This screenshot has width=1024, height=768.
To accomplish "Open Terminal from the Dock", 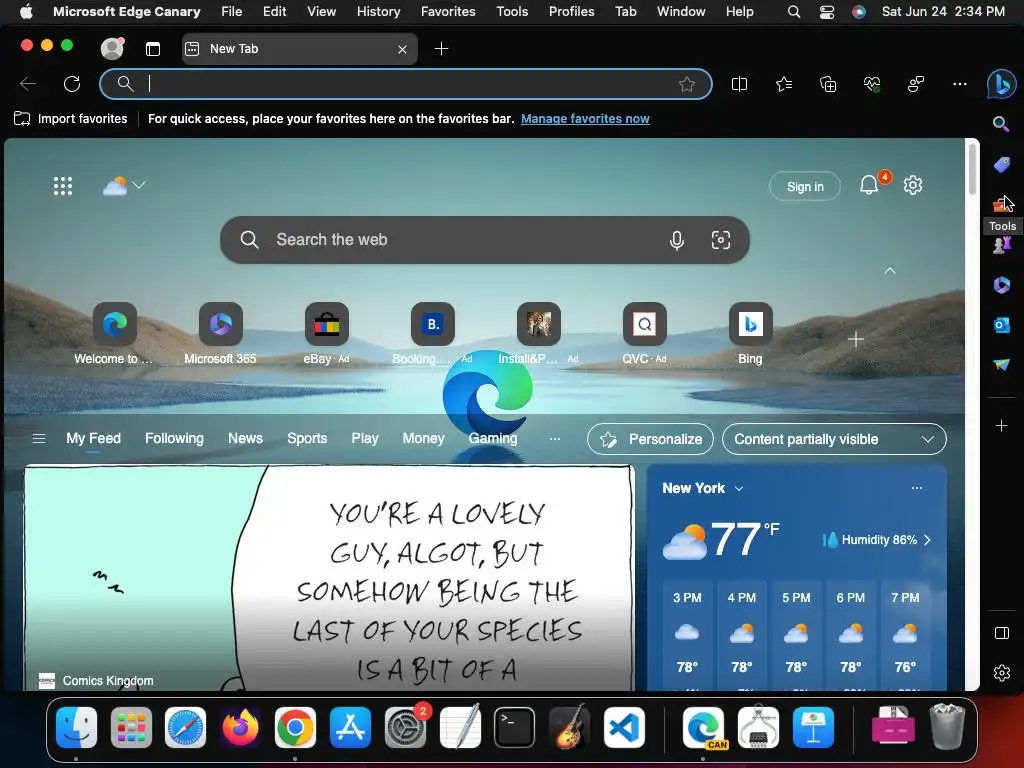I will pos(514,728).
